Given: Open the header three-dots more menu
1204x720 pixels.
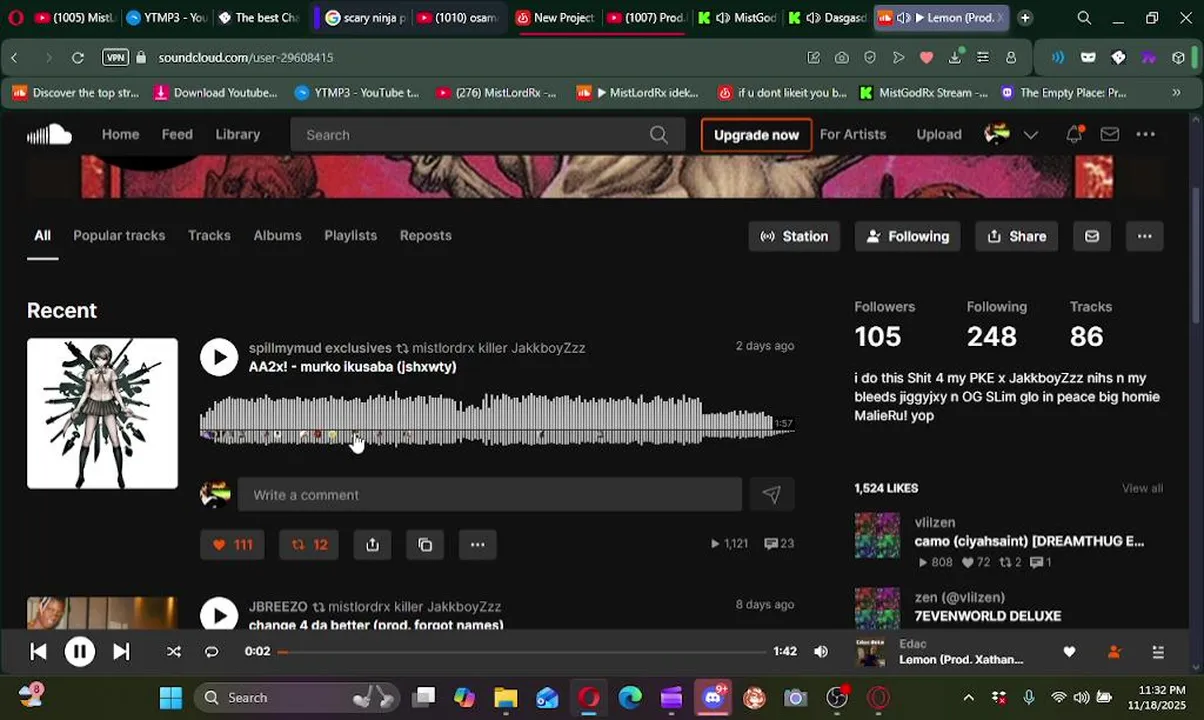Looking at the screenshot, I should [1146, 134].
